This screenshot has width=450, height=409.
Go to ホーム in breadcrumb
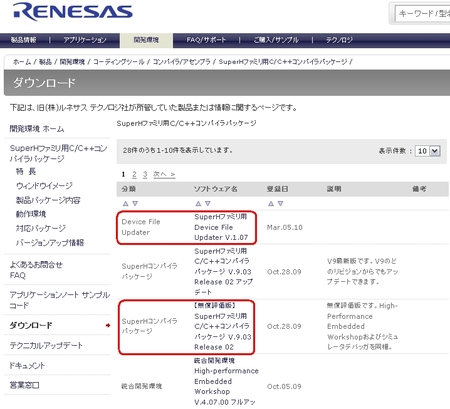tap(22, 62)
